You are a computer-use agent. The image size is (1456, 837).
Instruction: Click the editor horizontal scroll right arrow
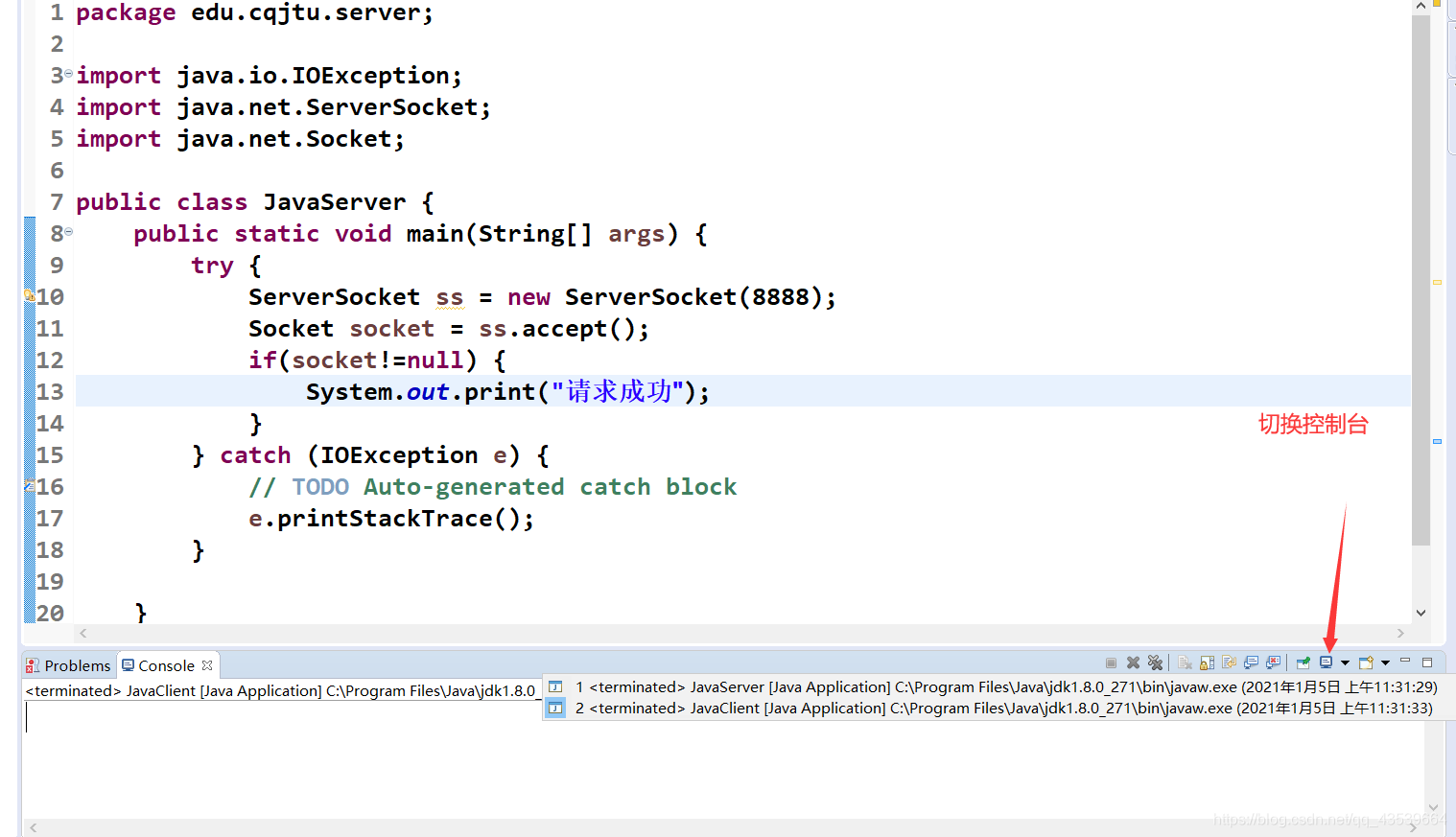[x=1400, y=633]
